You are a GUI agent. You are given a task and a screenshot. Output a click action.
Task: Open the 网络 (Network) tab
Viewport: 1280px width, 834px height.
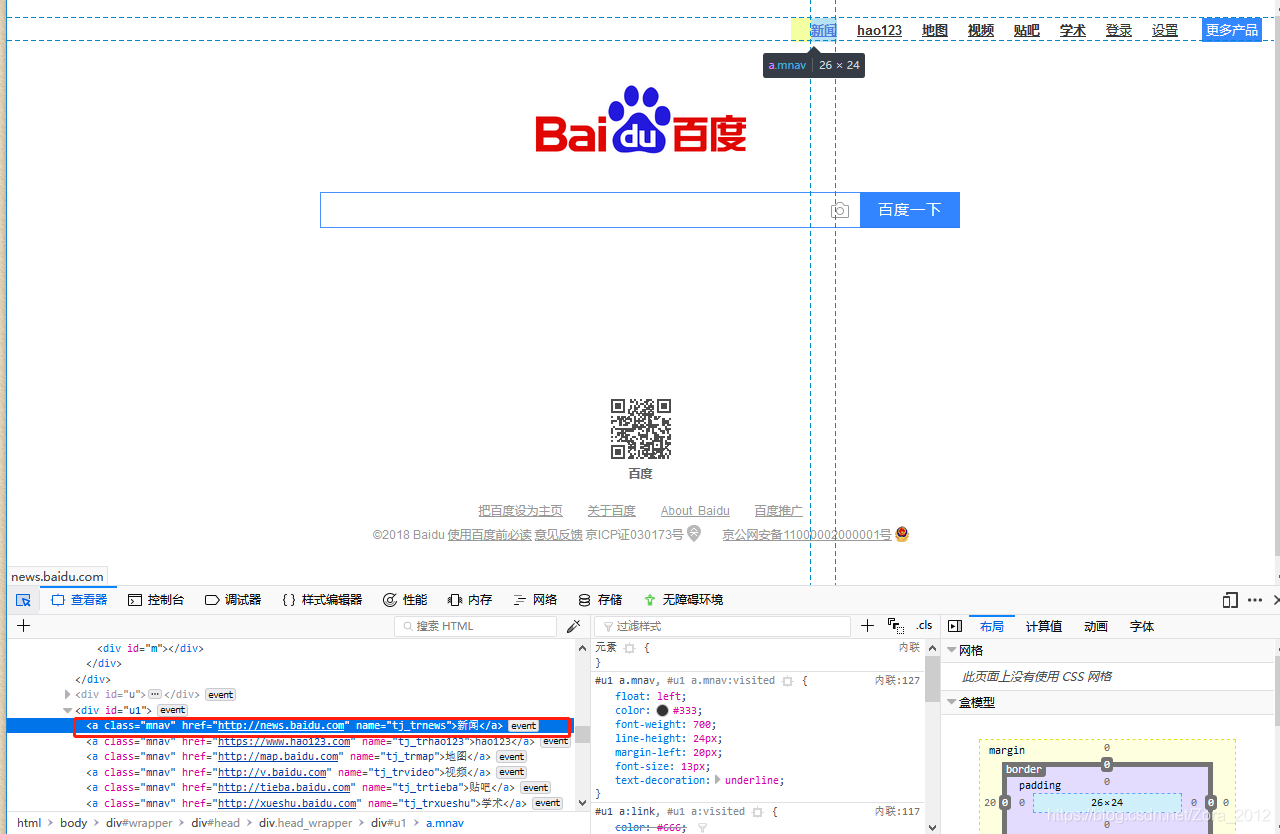pyautogui.click(x=535, y=600)
